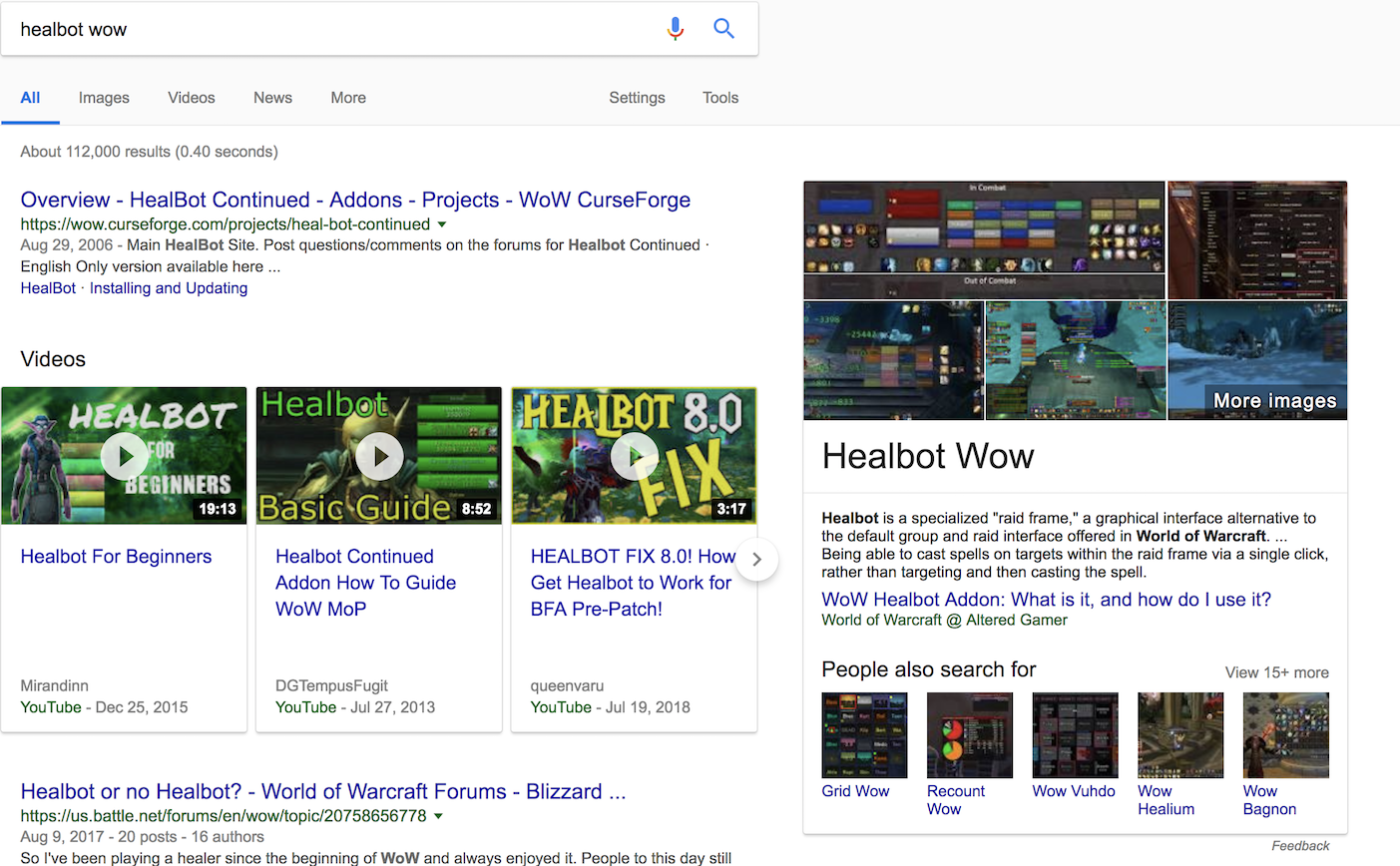The height and width of the screenshot is (866, 1400).
Task: Open the Wow Bagnon text link
Action: [1269, 800]
